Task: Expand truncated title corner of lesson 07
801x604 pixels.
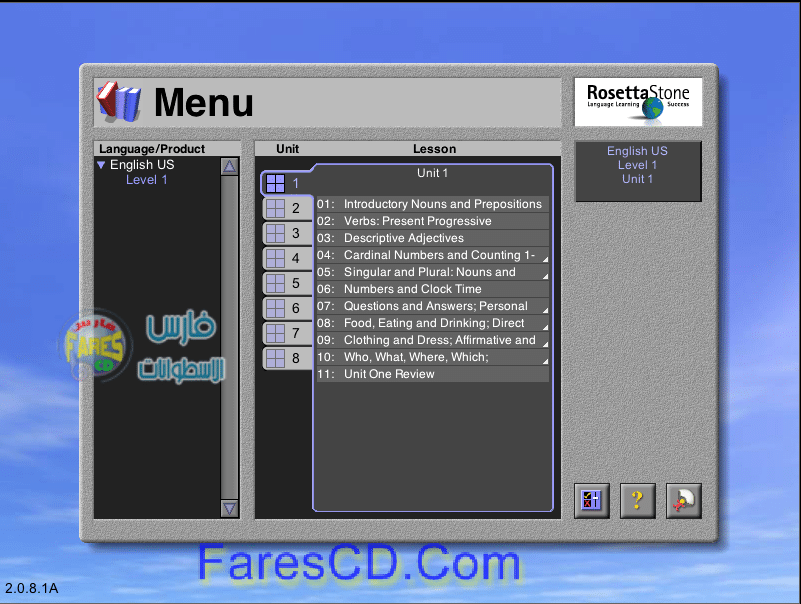Action: (x=546, y=310)
